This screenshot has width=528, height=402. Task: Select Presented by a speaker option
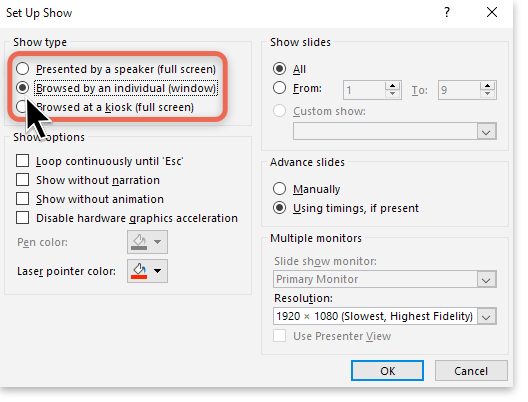click(23, 69)
